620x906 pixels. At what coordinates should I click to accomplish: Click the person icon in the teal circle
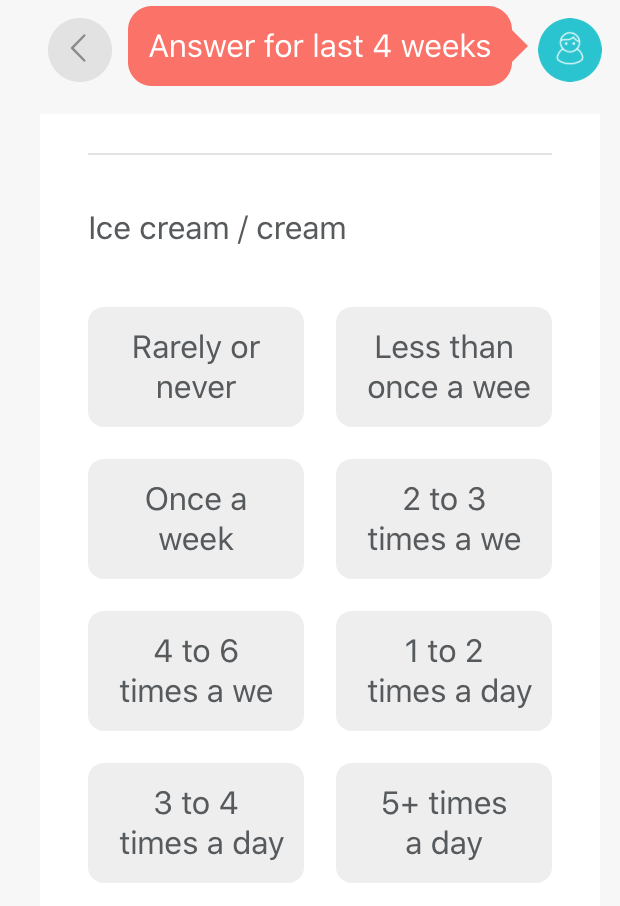point(570,48)
